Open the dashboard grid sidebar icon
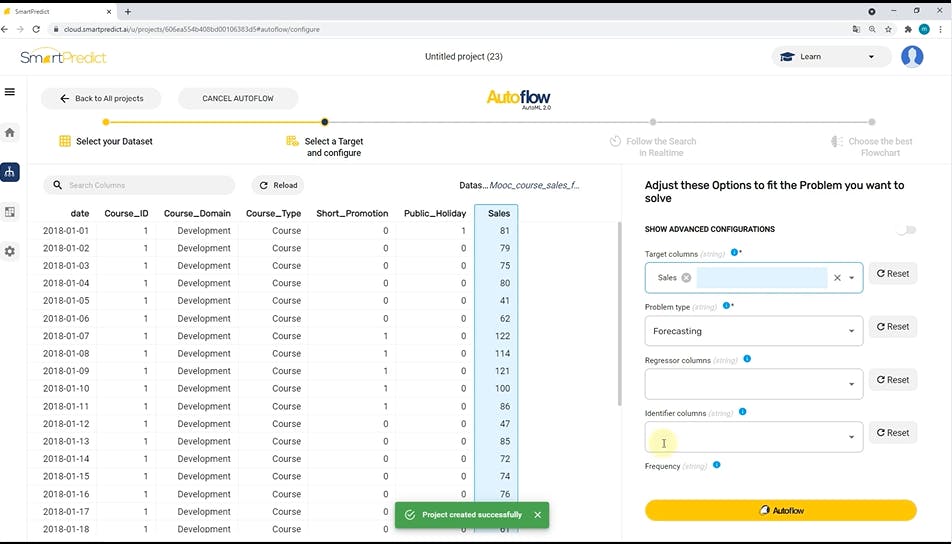This screenshot has width=952, height=544. click(10, 212)
